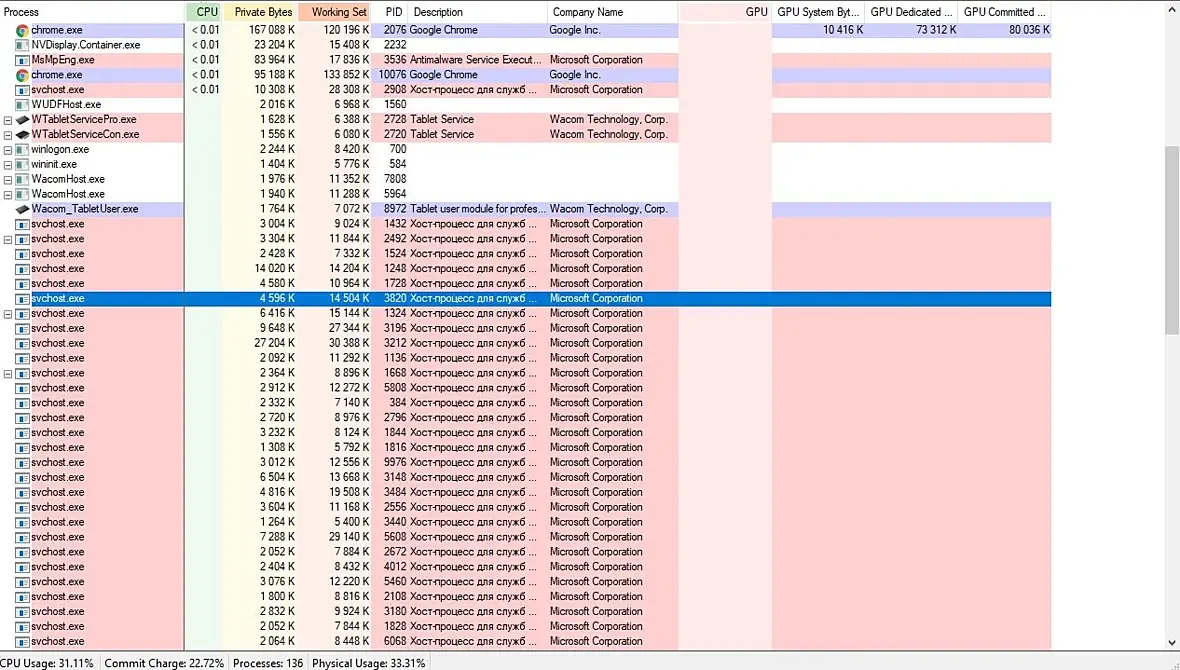Click the svchost.exe icon for PID 1524
Screen dimensions: 1180x670
click(23, 254)
